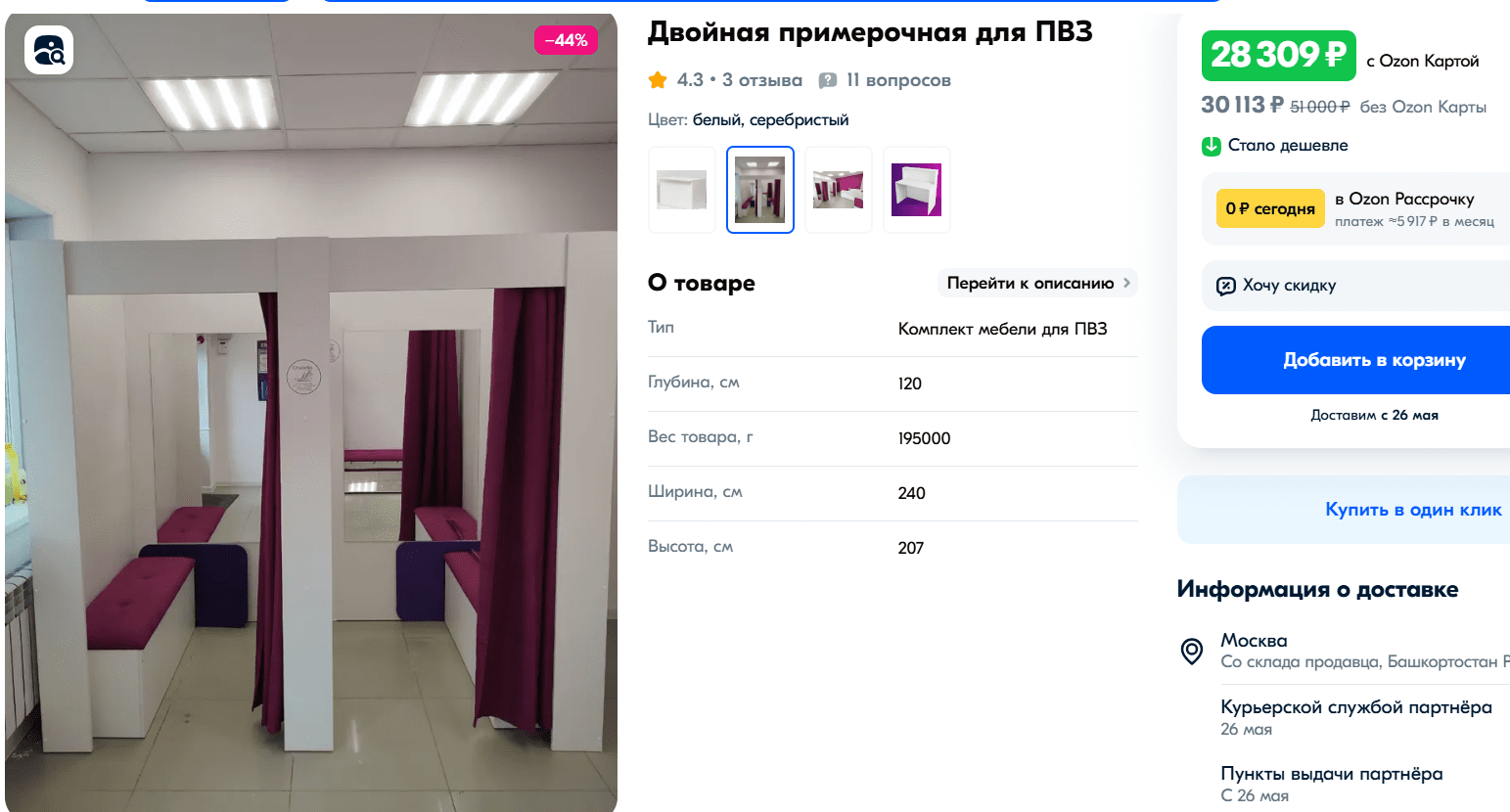Viewport: 1510px width, 812px height.
Task: Click the questions speech bubble icon
Action: click(x=828, y=80)
